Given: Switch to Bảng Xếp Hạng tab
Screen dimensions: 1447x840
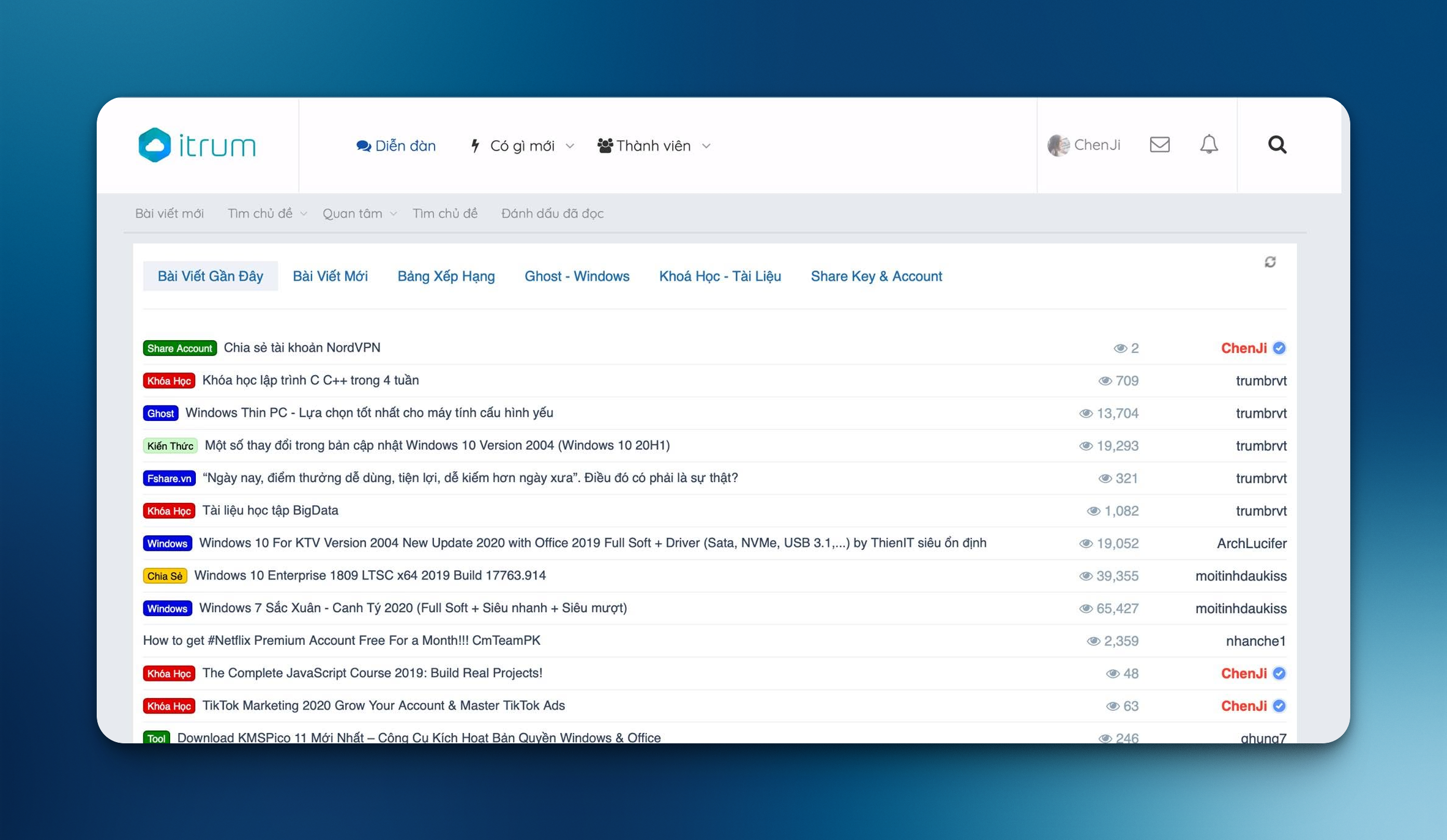Looking at the screenshot, I should tap(446, 276).
